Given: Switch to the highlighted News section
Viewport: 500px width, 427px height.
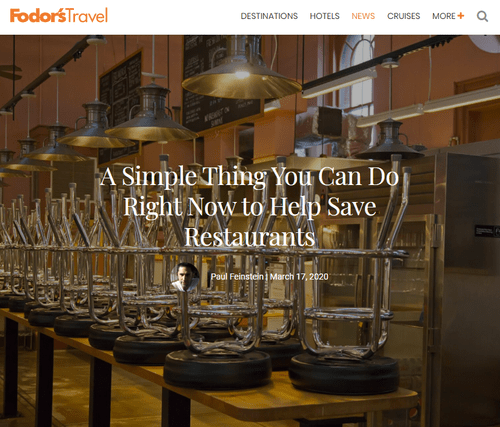Looking at the screenshot, I should 363,16.
